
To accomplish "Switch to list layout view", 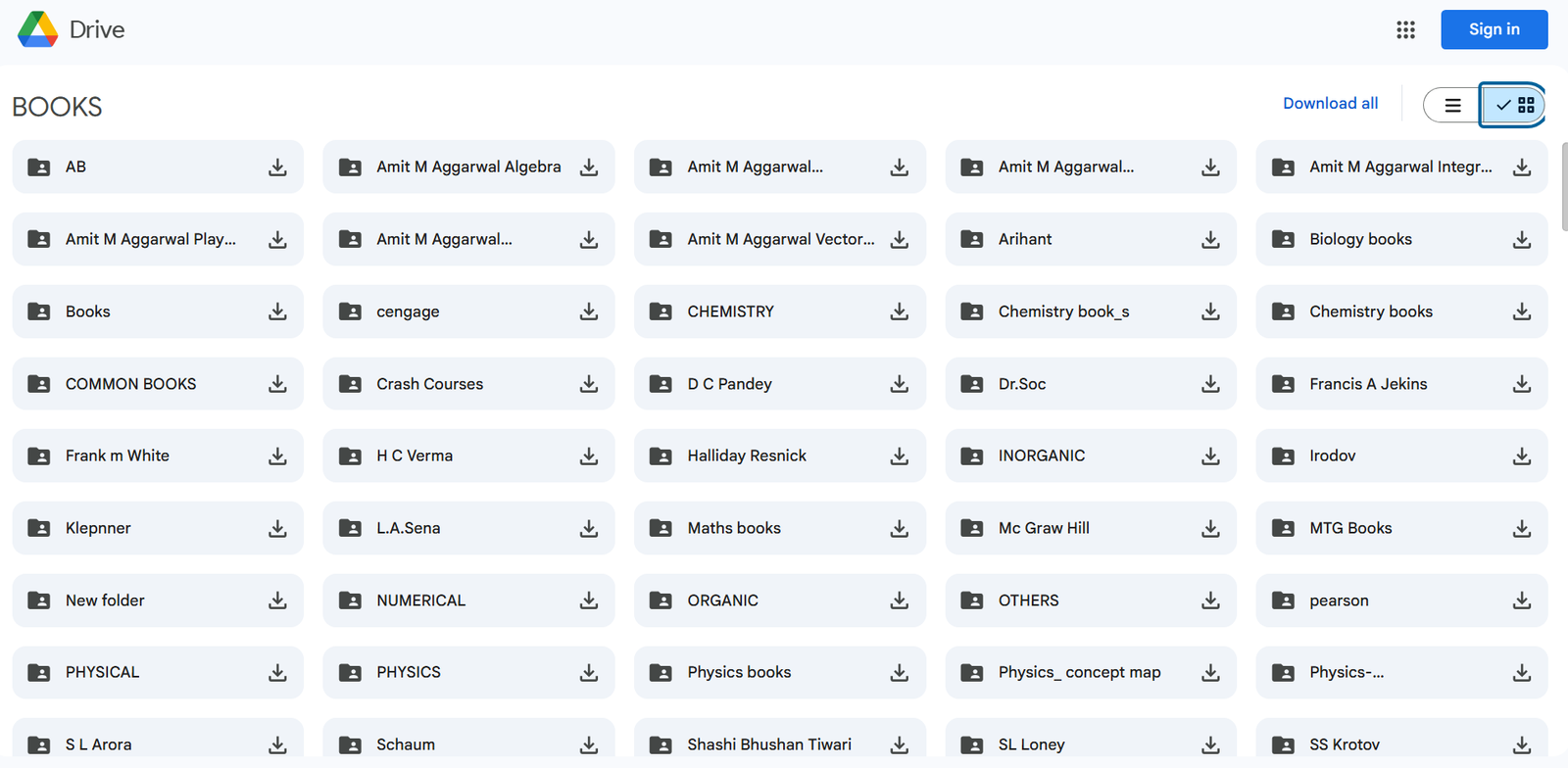I will [x=1452, y=105].
